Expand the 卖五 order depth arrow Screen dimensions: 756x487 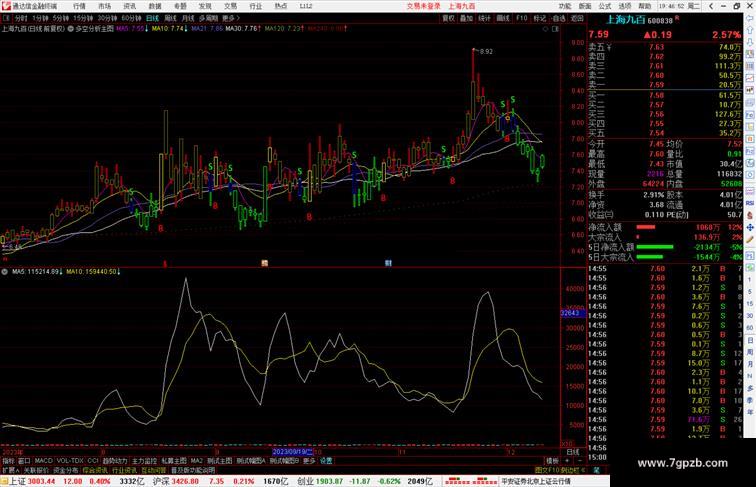[x=609, y=47]
